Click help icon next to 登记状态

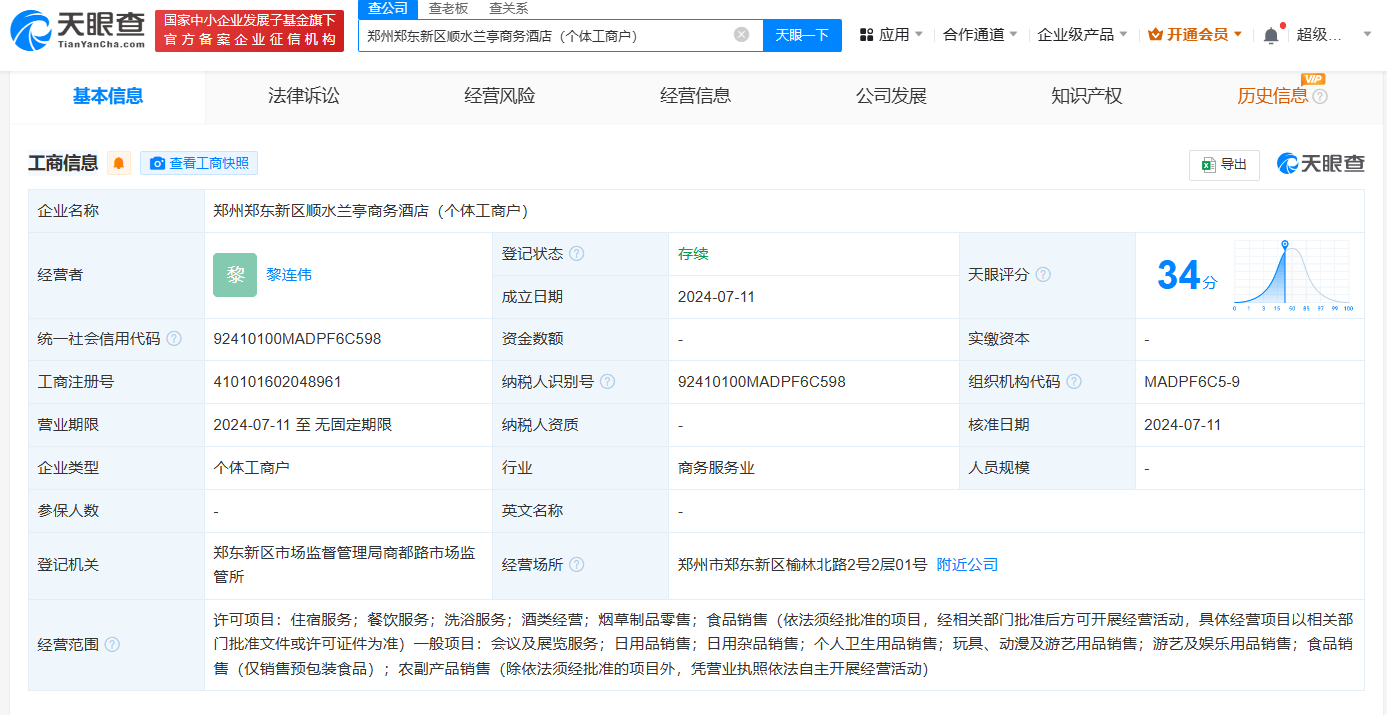point(577,254)
